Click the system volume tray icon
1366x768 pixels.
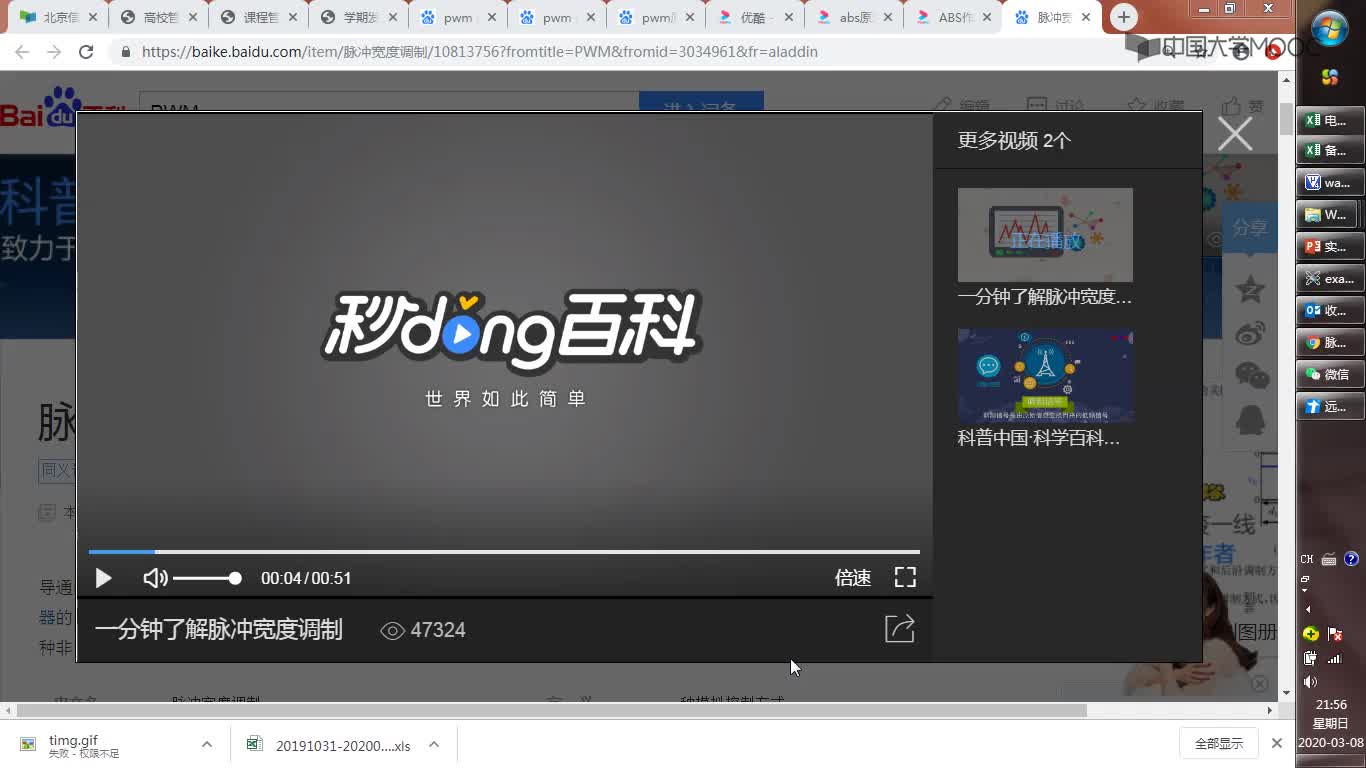pos(1311,682)
